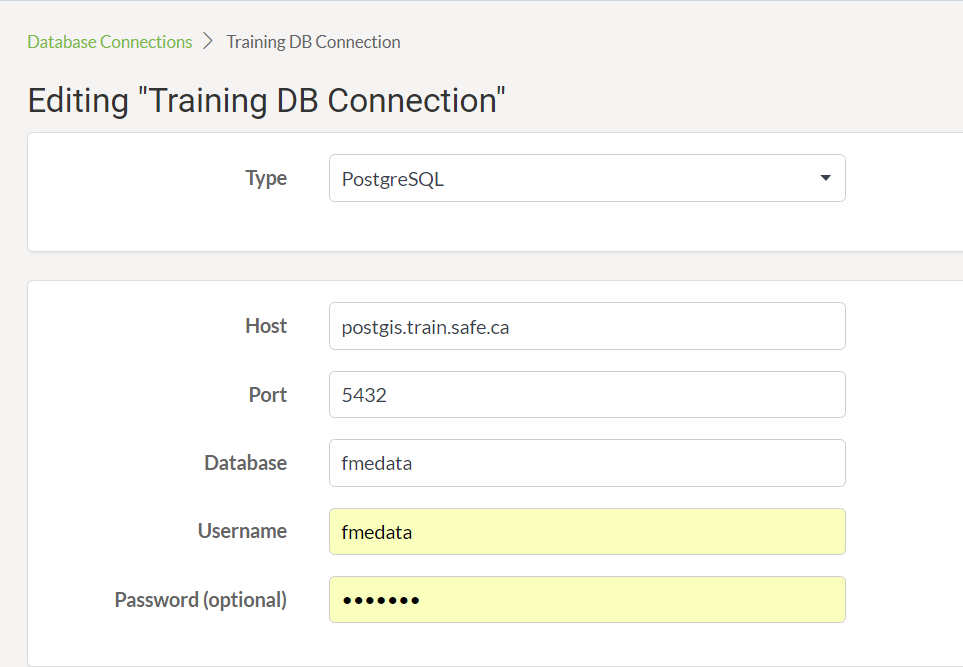The image size is (963, 667).
Task: Click the PostgreSQL text in the Type selector
Action: coord(392,179)
